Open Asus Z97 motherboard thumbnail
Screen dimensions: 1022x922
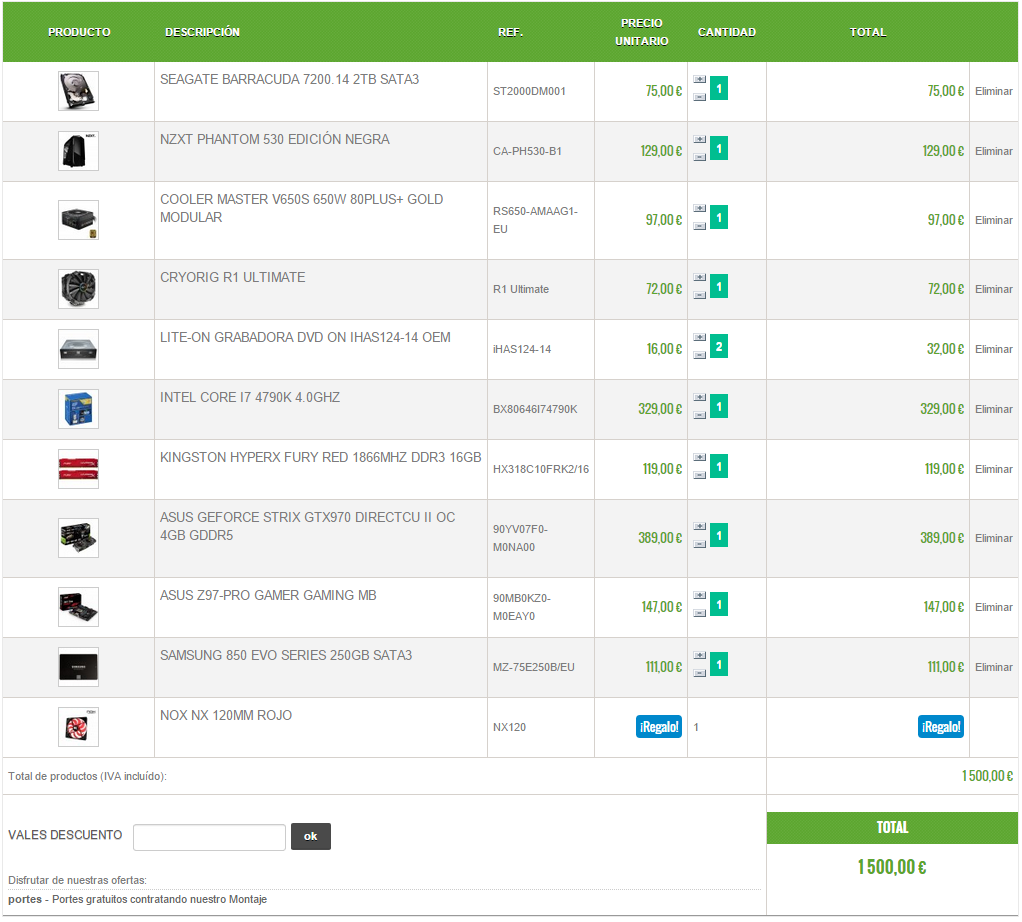click(x=78, y=607)
